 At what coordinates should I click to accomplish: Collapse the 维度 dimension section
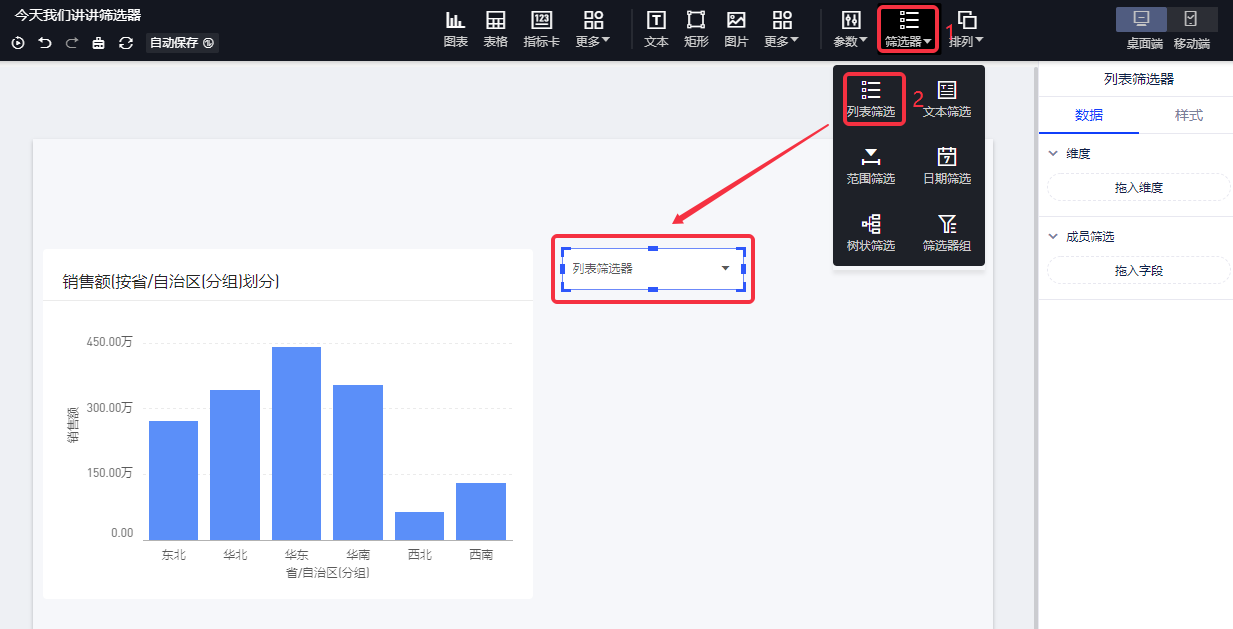pyautogui.click(x=1053, y=154)
